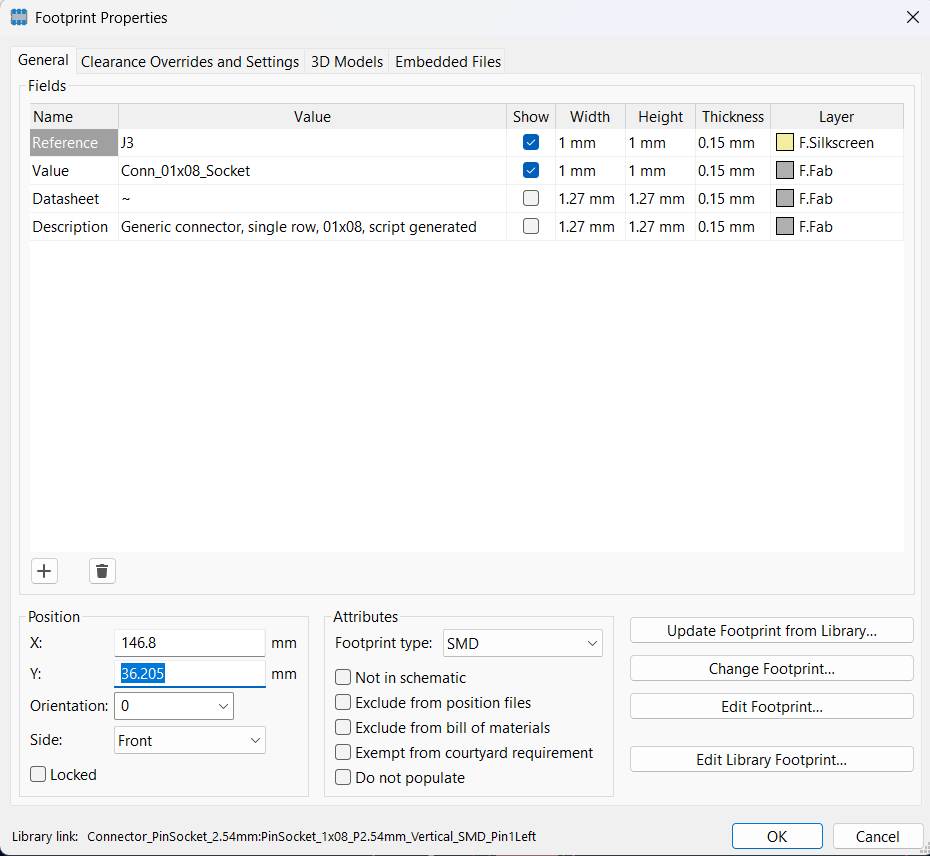
Task: Click the delete field trash icon
Action: coord(102,571)
